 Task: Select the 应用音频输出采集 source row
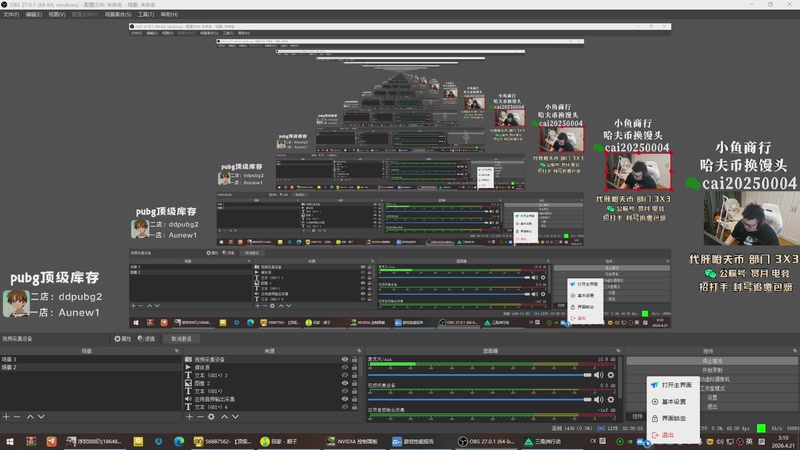click(270, 399)
